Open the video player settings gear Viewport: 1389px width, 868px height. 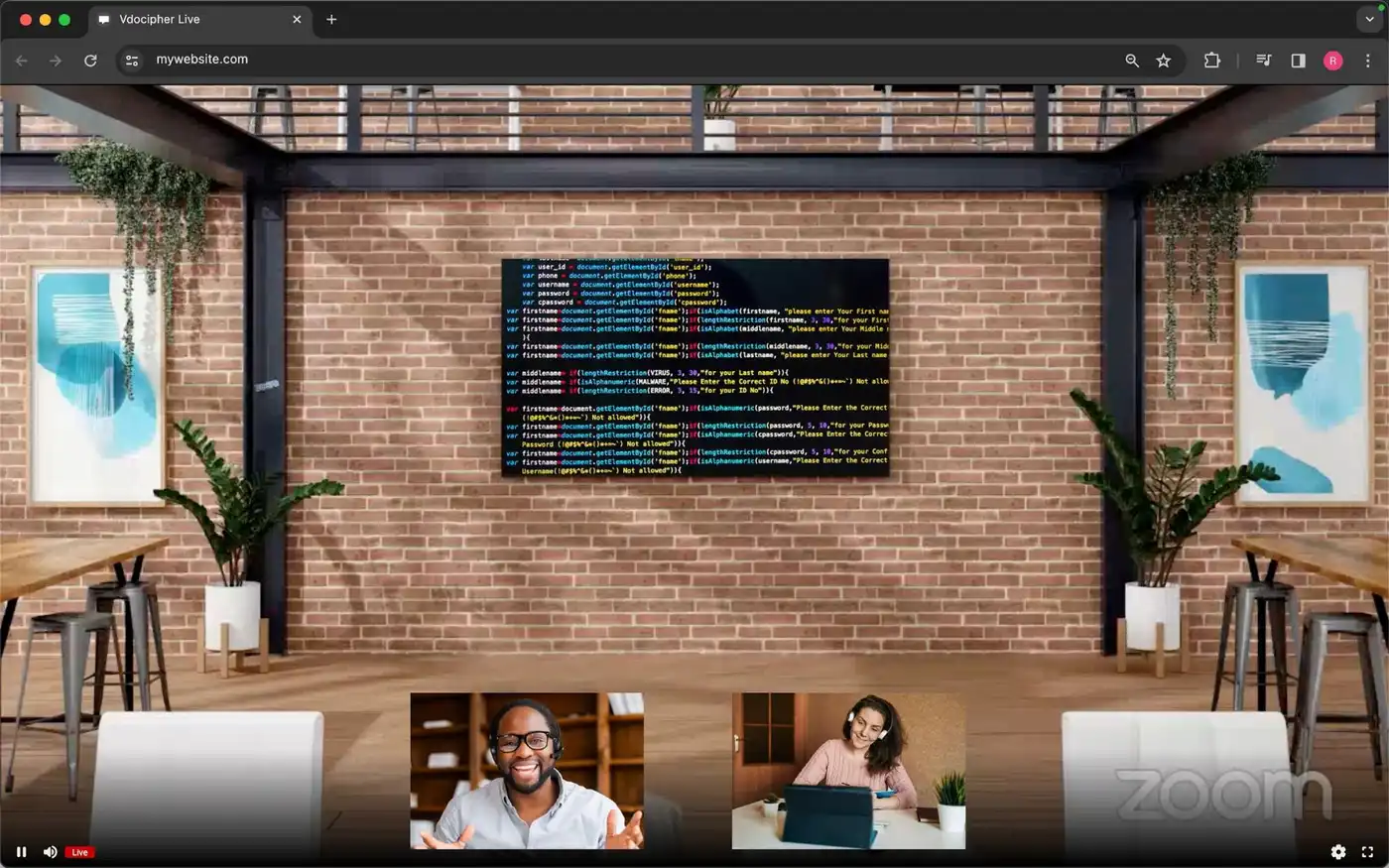[1337, 852]
